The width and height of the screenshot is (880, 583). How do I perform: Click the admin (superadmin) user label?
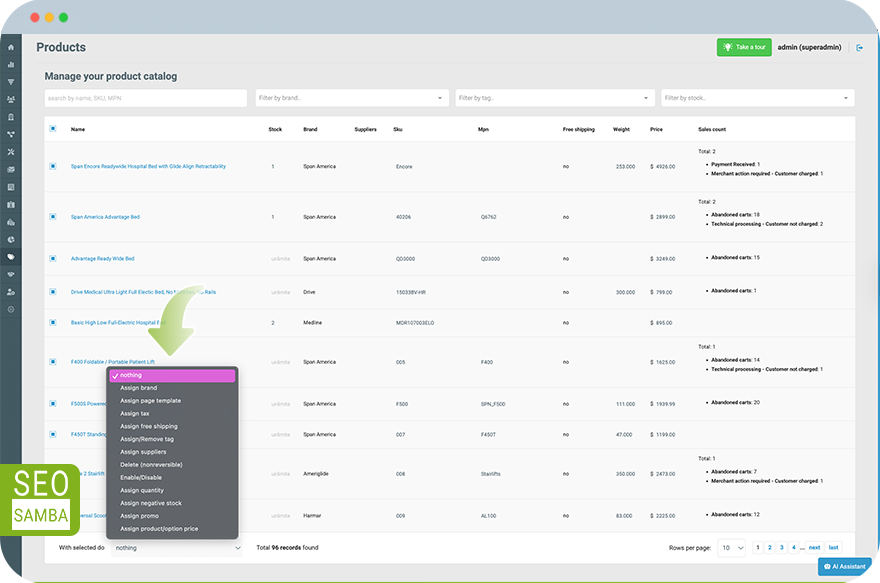[809, 47]
